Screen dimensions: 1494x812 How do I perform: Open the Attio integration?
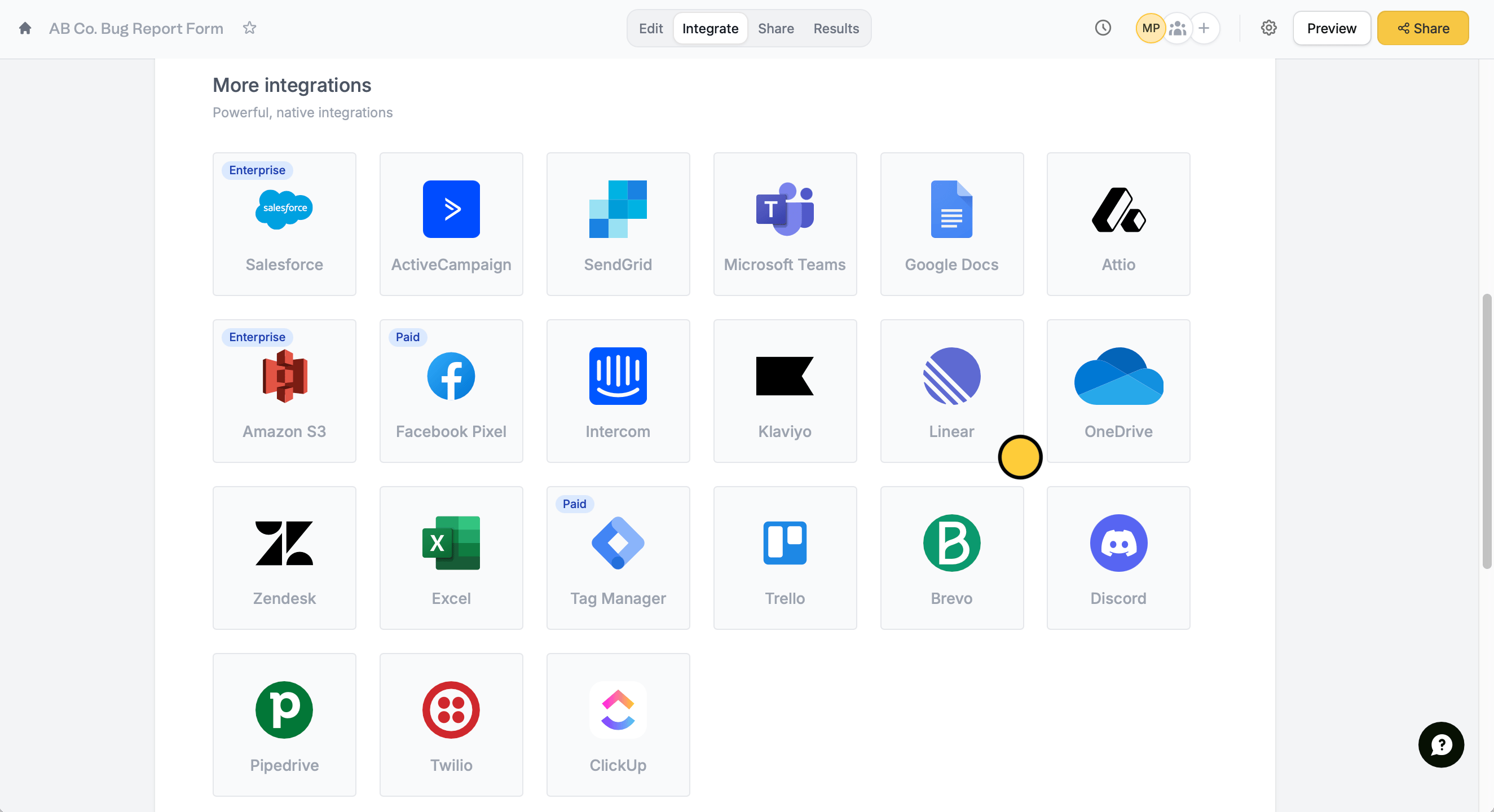point(1119,224)
